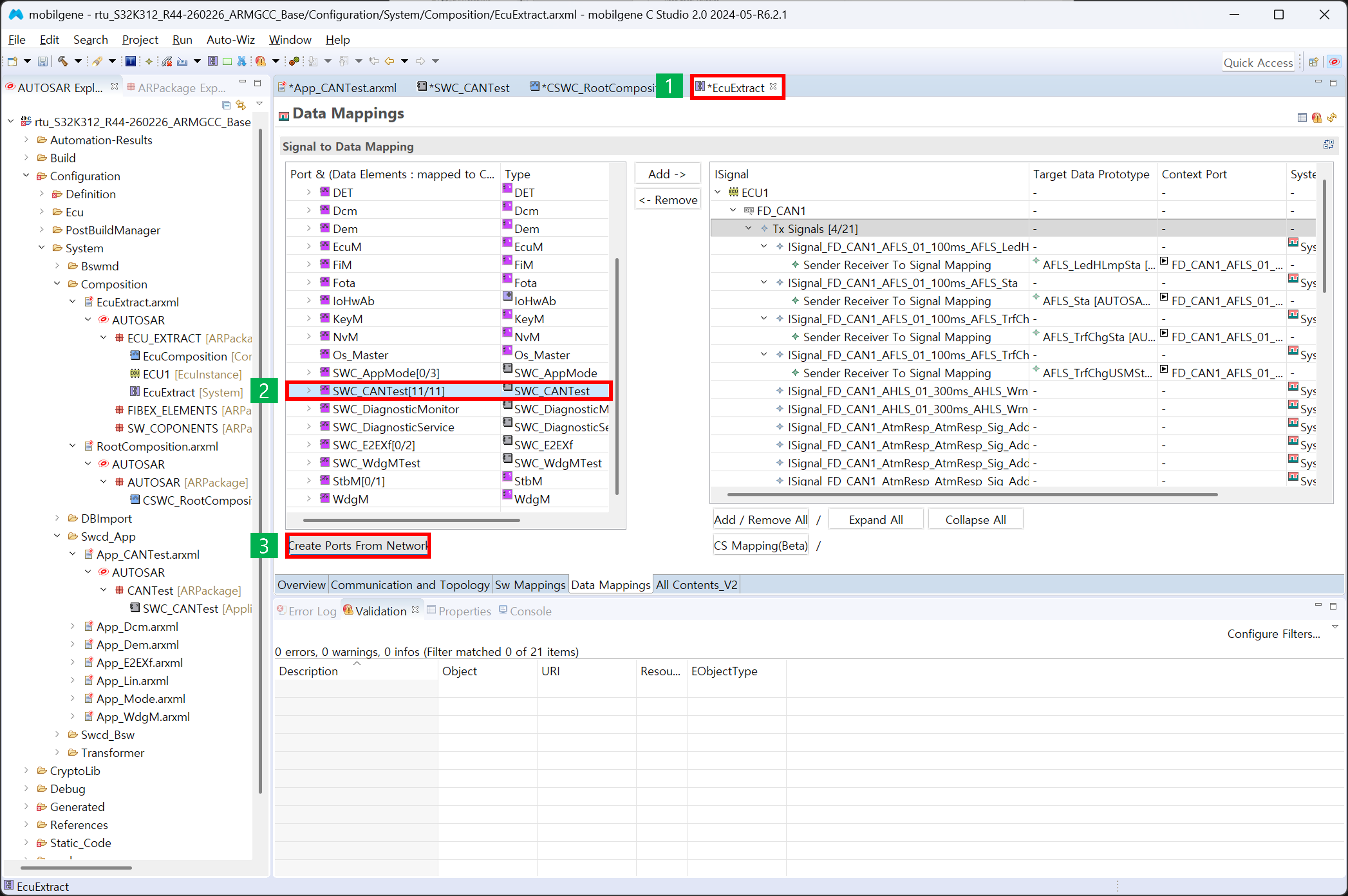Collapse the Tx Signals [4/21] node
The height and width of the screenshot is (896, 1348).
(x=748, y=228)
